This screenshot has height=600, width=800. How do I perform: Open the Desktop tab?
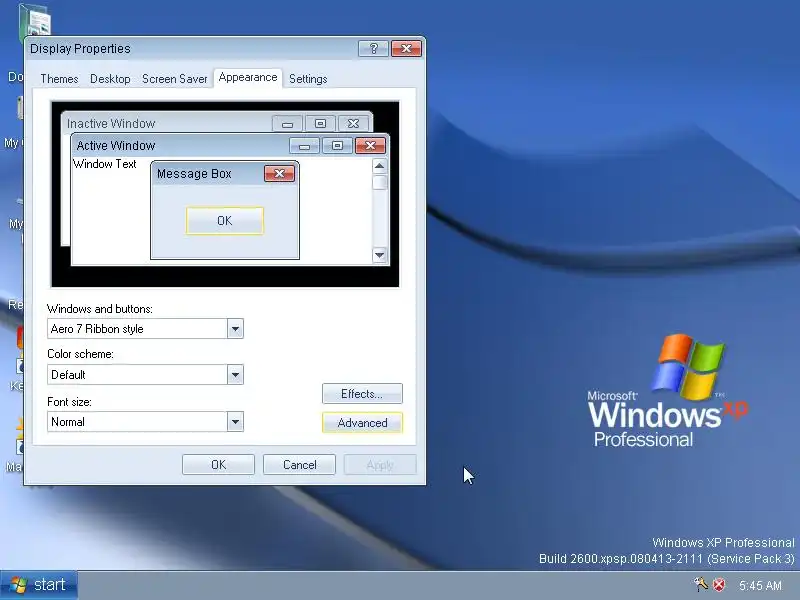[x=110, y=79]
